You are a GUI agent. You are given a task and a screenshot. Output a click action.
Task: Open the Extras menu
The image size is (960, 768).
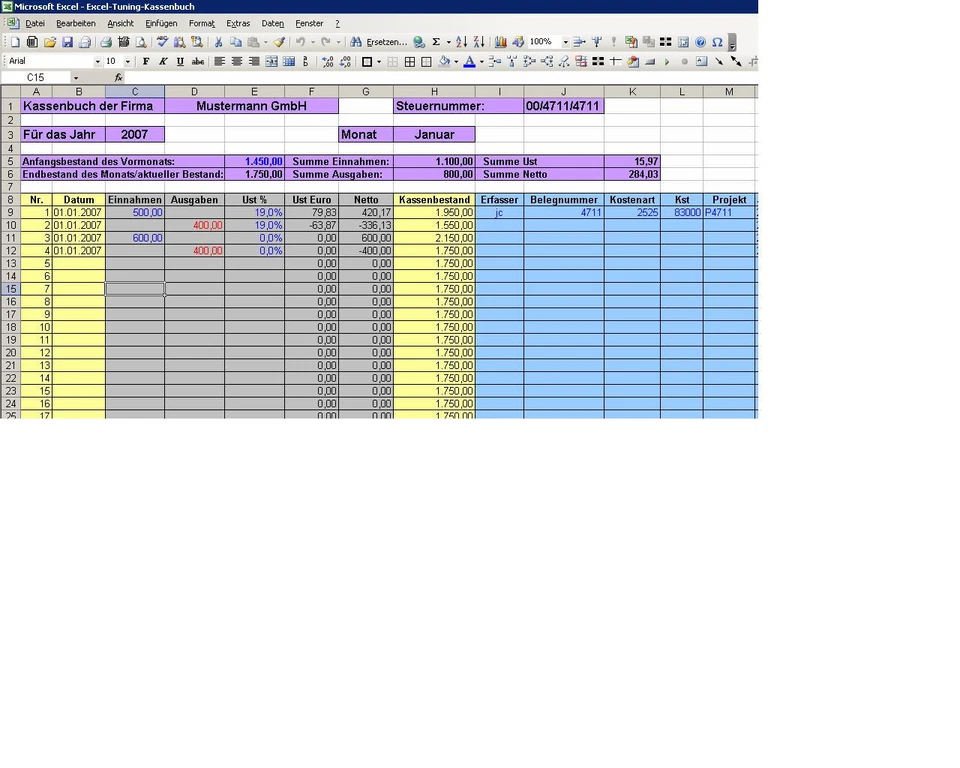tap(238, 23)
